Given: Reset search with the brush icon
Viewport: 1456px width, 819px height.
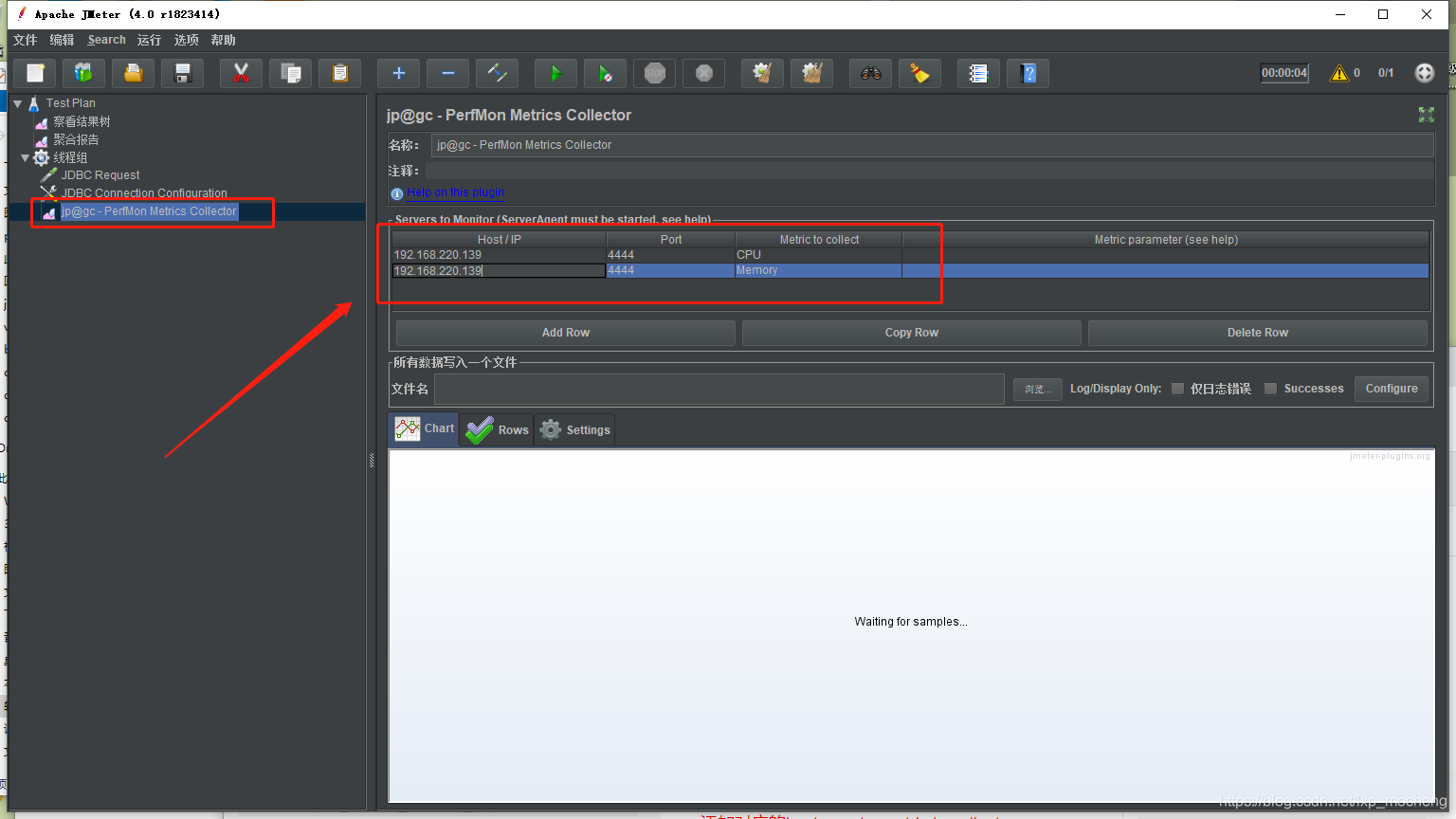Looking at the screenshot, I should [919, 73].
